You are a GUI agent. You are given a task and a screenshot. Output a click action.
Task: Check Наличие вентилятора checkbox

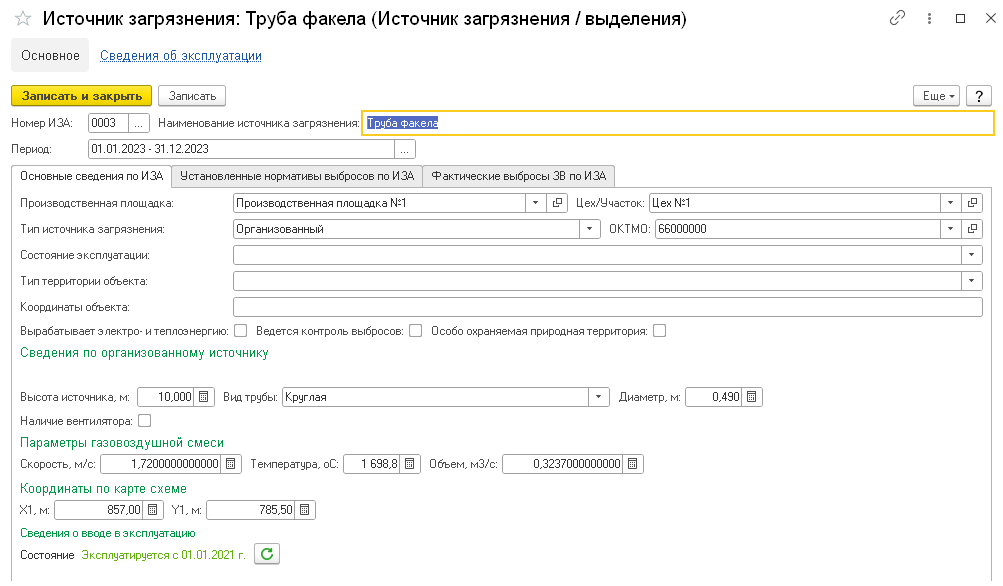[x=145, y=420]
